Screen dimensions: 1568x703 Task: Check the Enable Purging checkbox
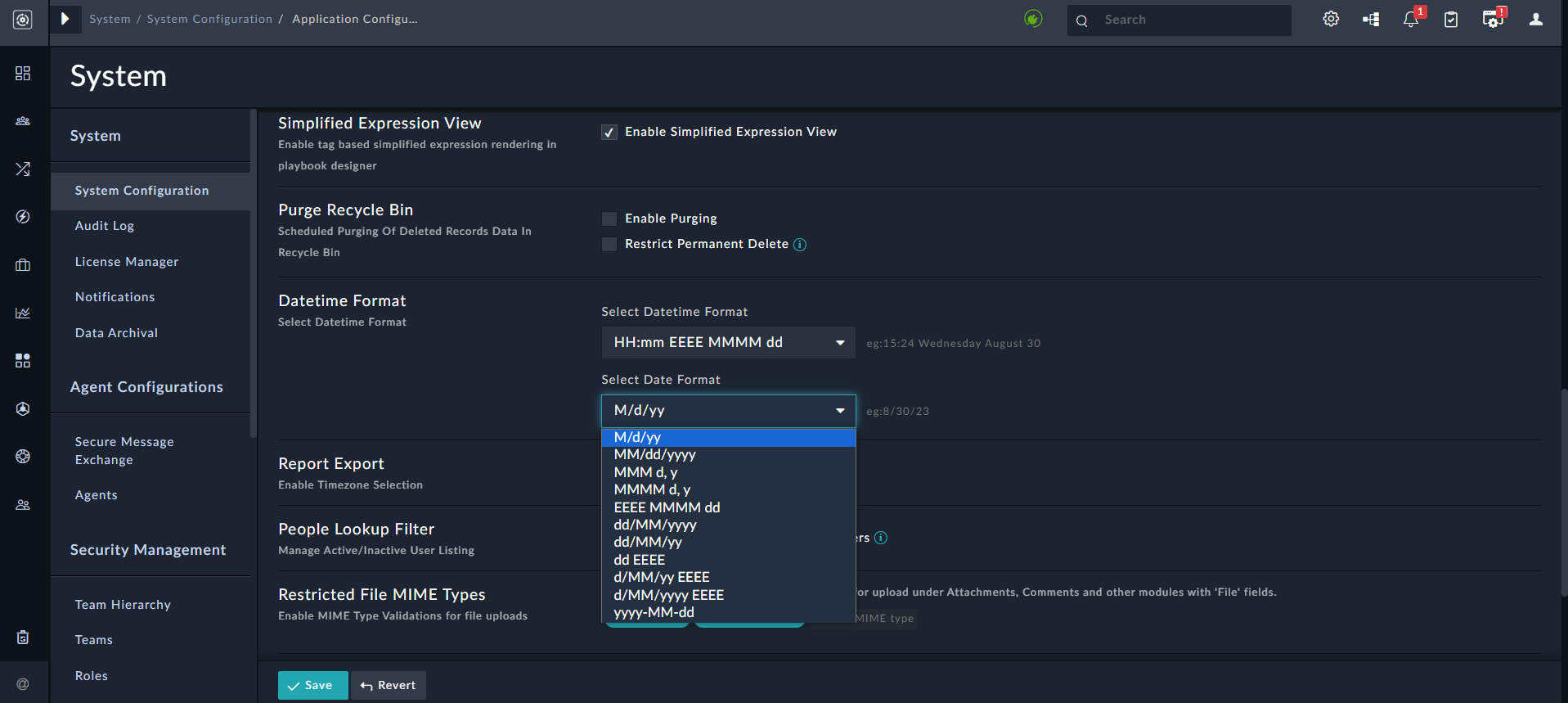[609, 219]
